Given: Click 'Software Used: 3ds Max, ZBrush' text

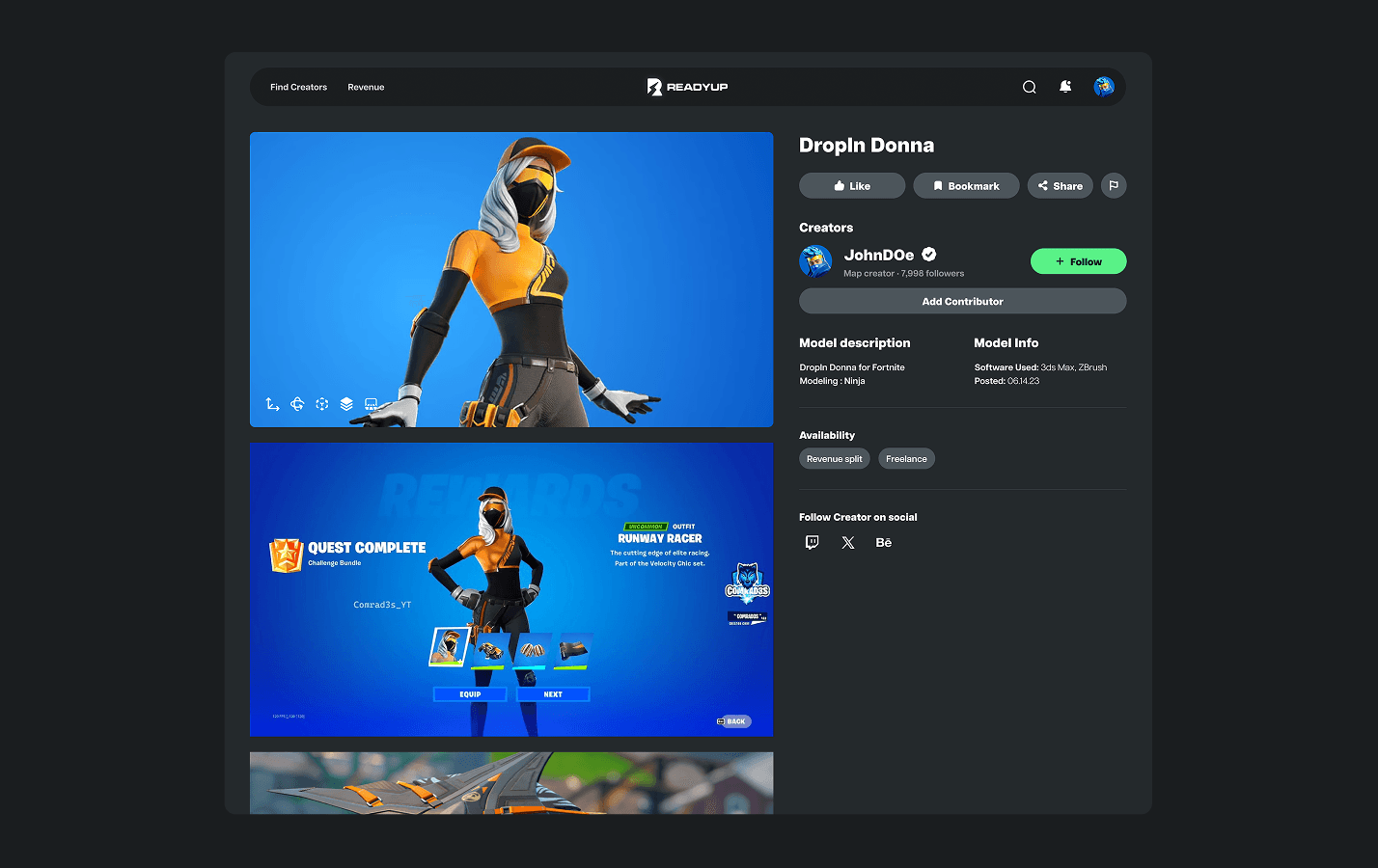Looking at the screenshot, I should coord(1040,367).
